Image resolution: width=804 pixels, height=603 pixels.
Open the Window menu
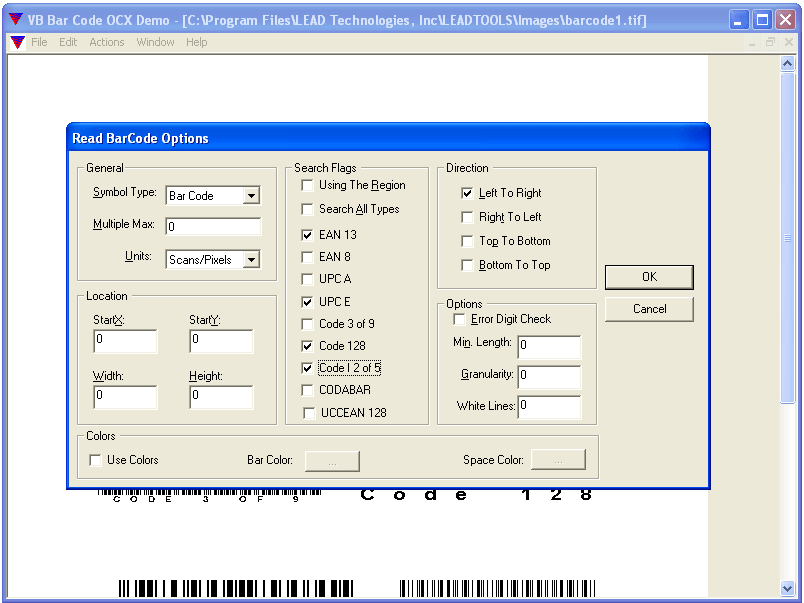tap(155, 42)
